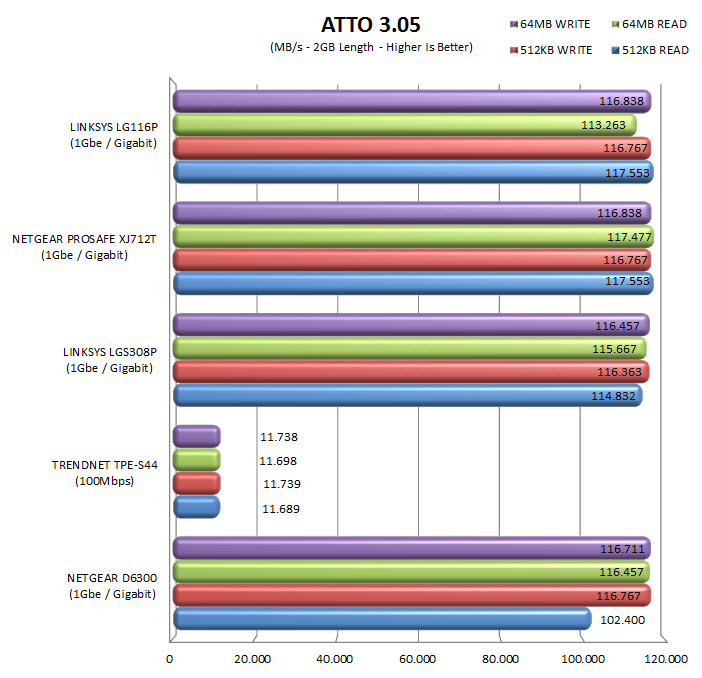Select the LINKSYS LGS308P category label
702x678 pixels.
110,360
